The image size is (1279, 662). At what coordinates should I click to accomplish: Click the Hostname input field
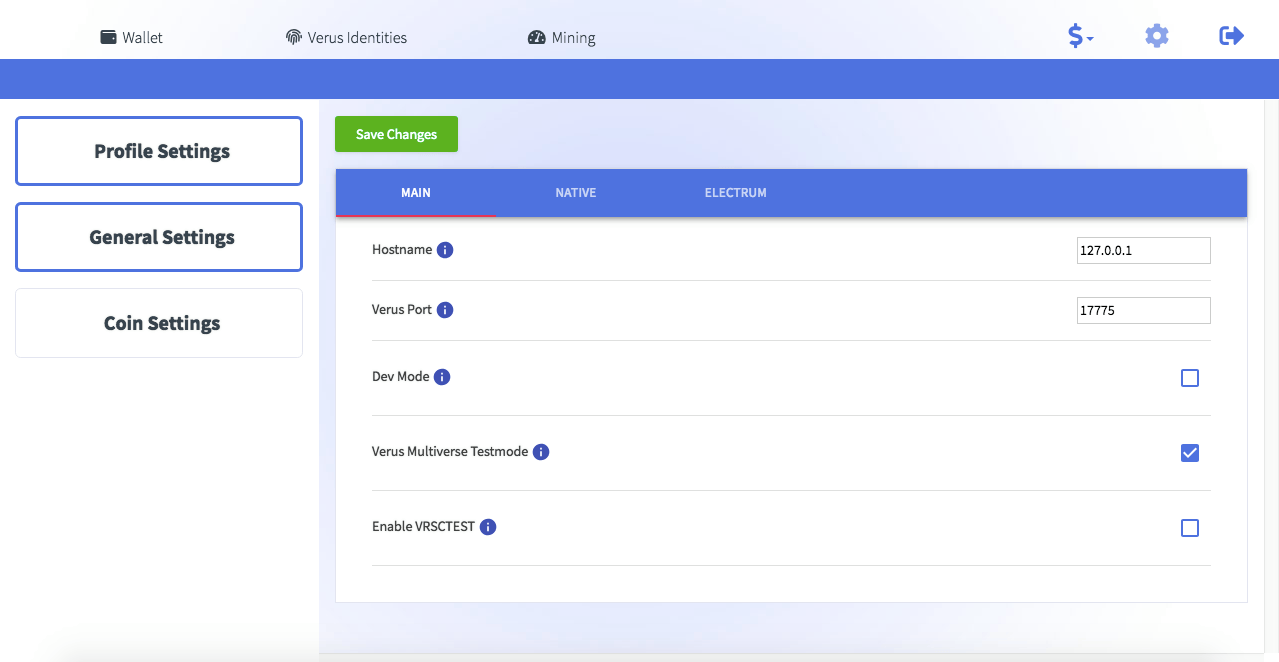[x=1144, y=250]
